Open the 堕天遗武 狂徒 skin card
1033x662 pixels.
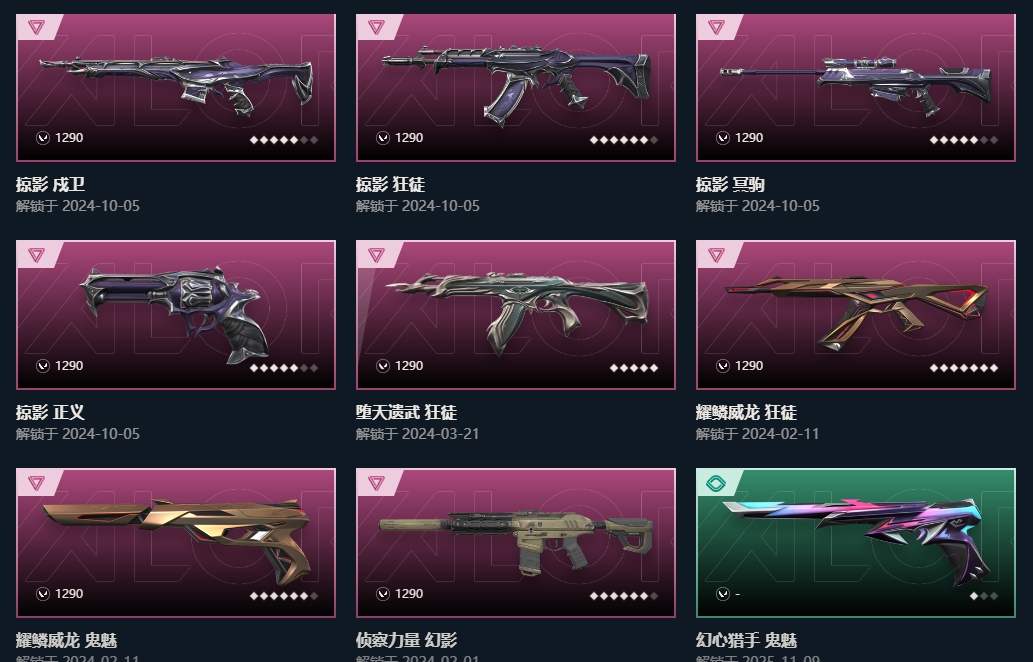tap(516, 315)
